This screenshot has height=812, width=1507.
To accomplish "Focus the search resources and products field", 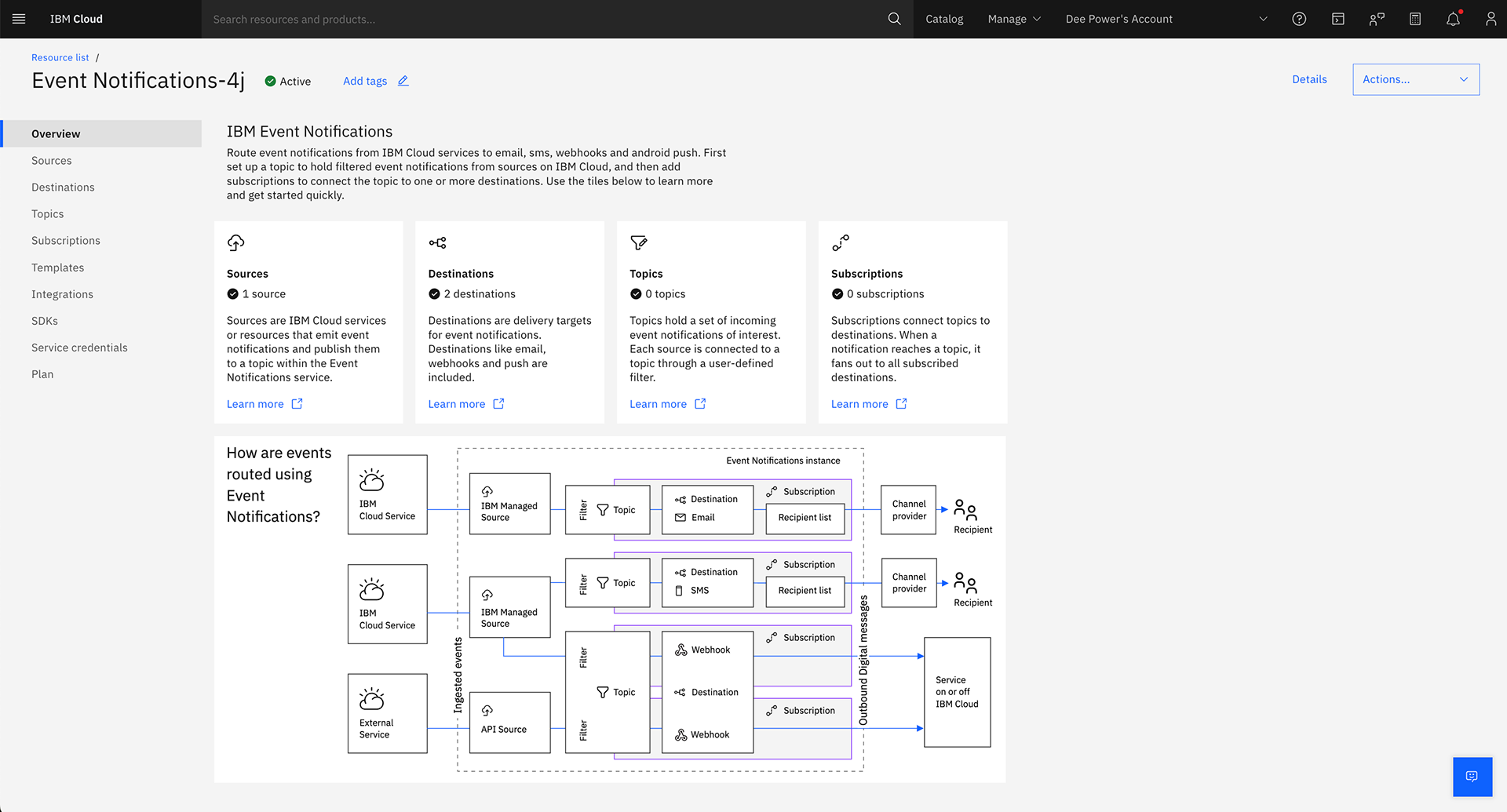I will coord(542,19).
